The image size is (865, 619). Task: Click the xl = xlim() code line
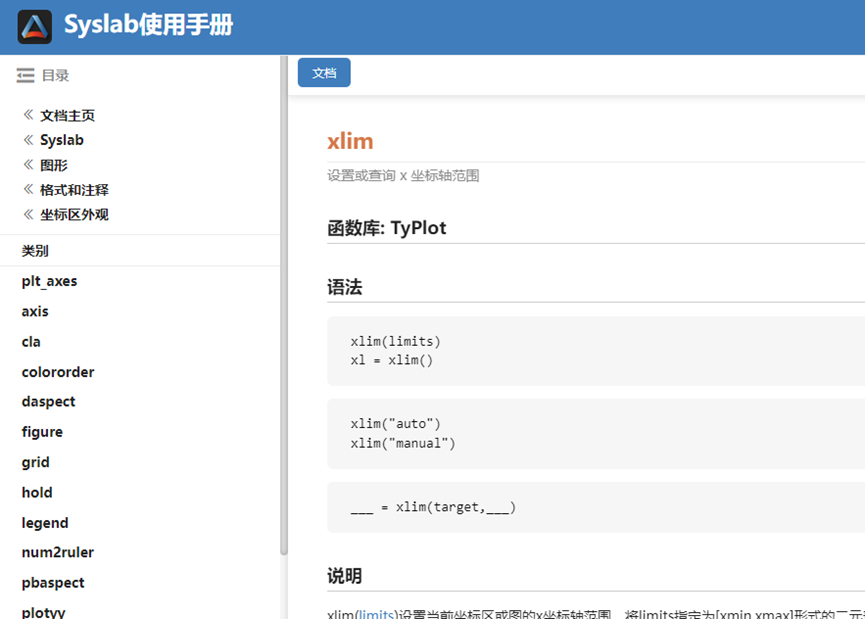[x=392, y=360]
